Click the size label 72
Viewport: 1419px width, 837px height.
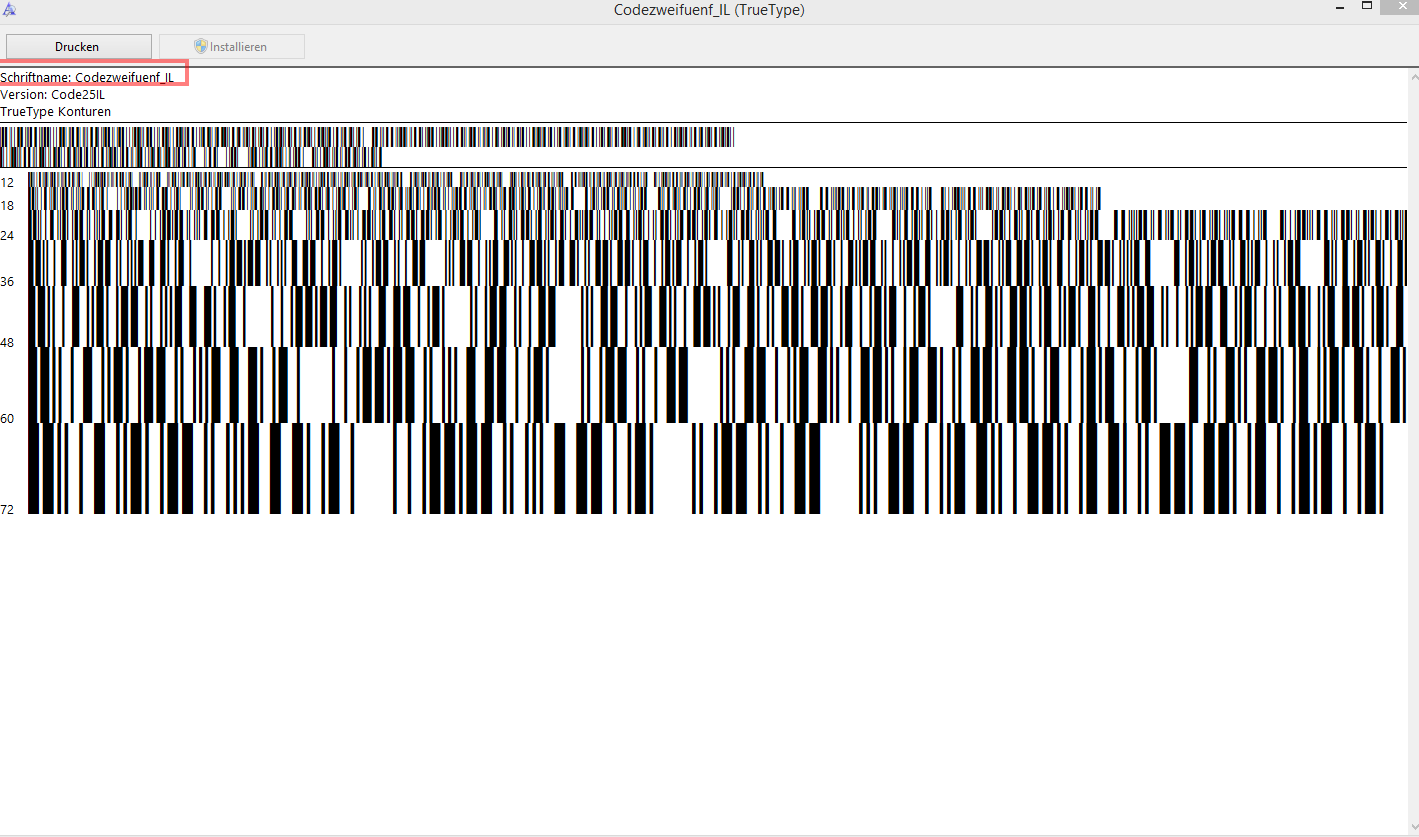[7, 510]
